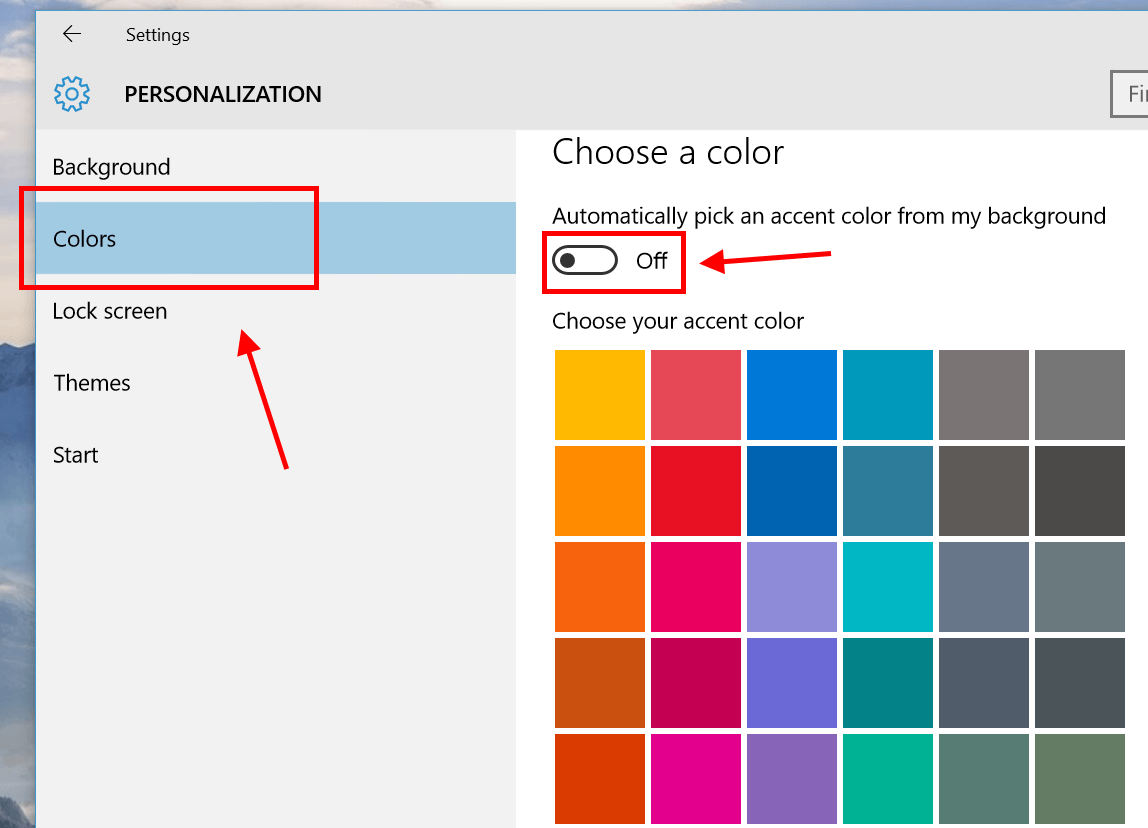Toggle automatic accent color switch
1148x828 pixels.
(584, 260)
